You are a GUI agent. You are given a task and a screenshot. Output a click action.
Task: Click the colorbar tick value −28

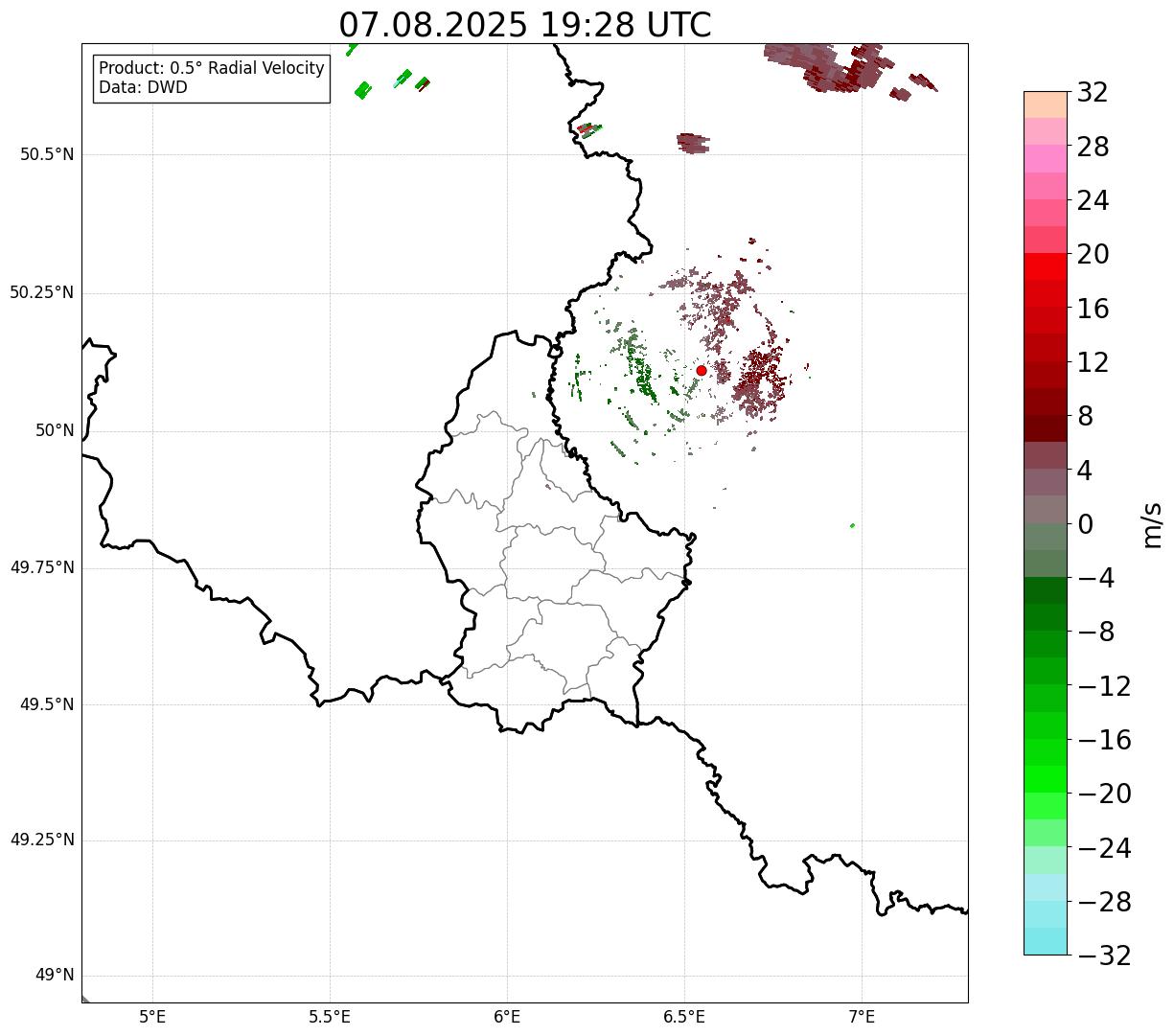click(1104, 902)
